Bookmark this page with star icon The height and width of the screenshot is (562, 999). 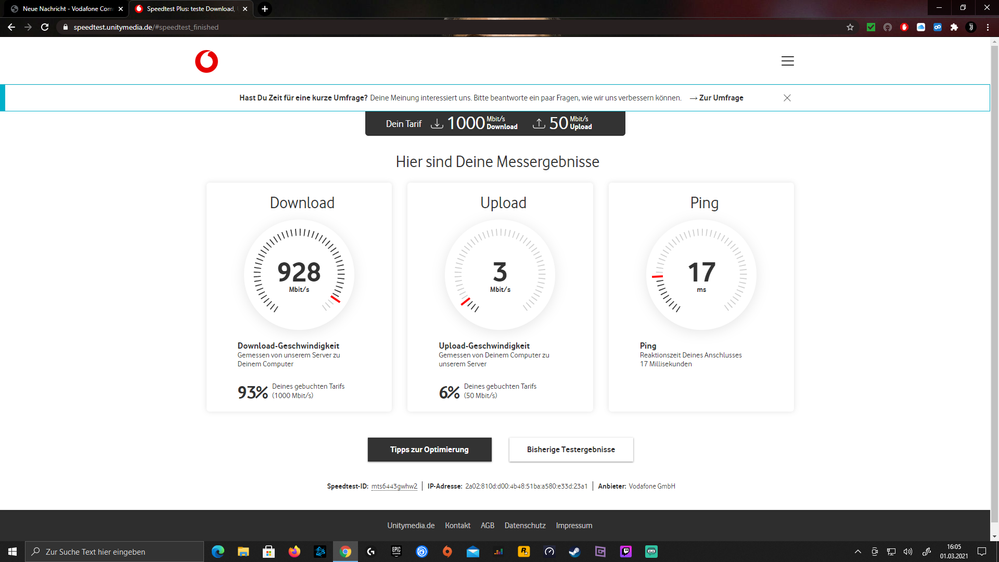[850, 27]
